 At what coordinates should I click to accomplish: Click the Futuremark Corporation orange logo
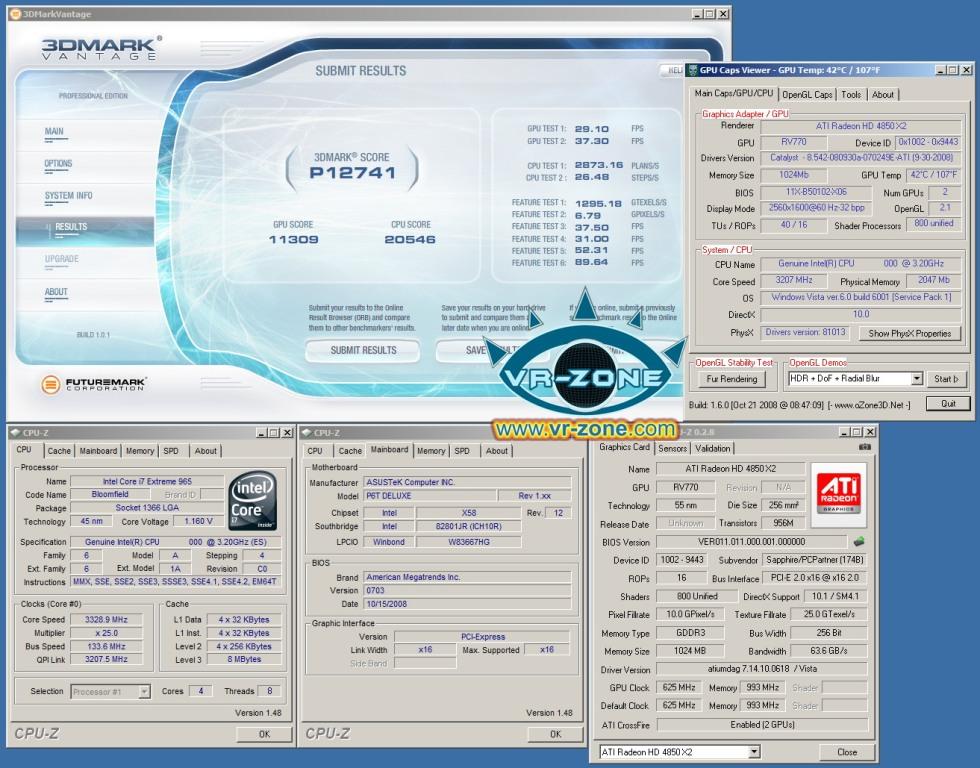(51, 385)
